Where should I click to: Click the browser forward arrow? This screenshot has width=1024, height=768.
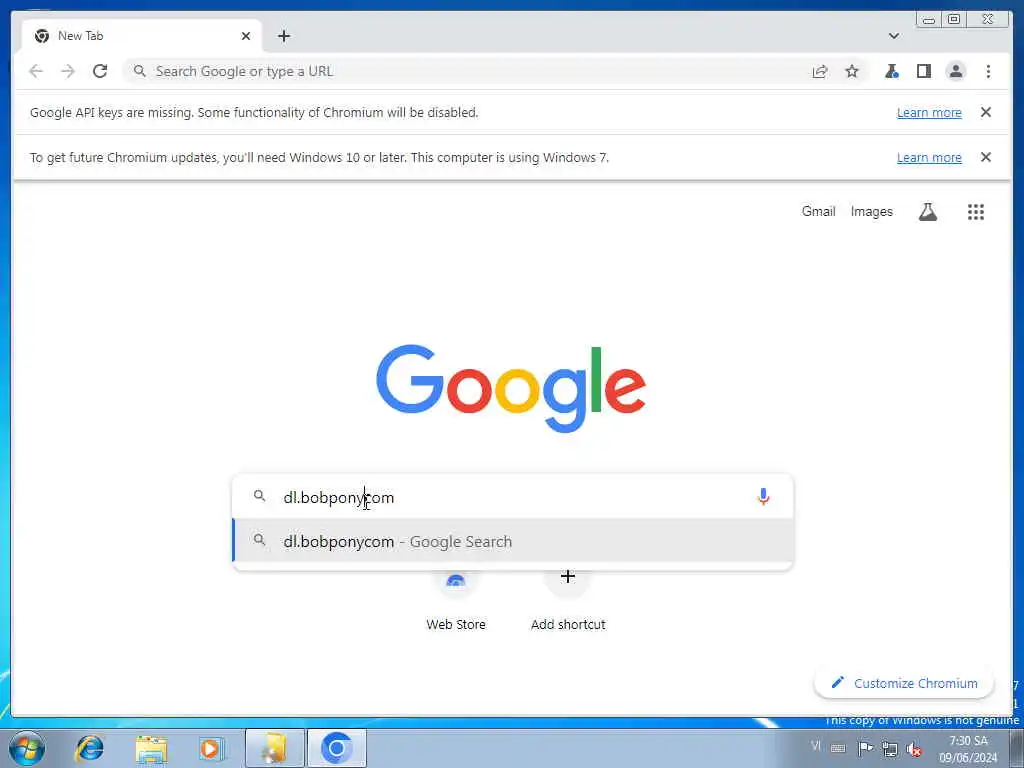(x=68, y=71)
